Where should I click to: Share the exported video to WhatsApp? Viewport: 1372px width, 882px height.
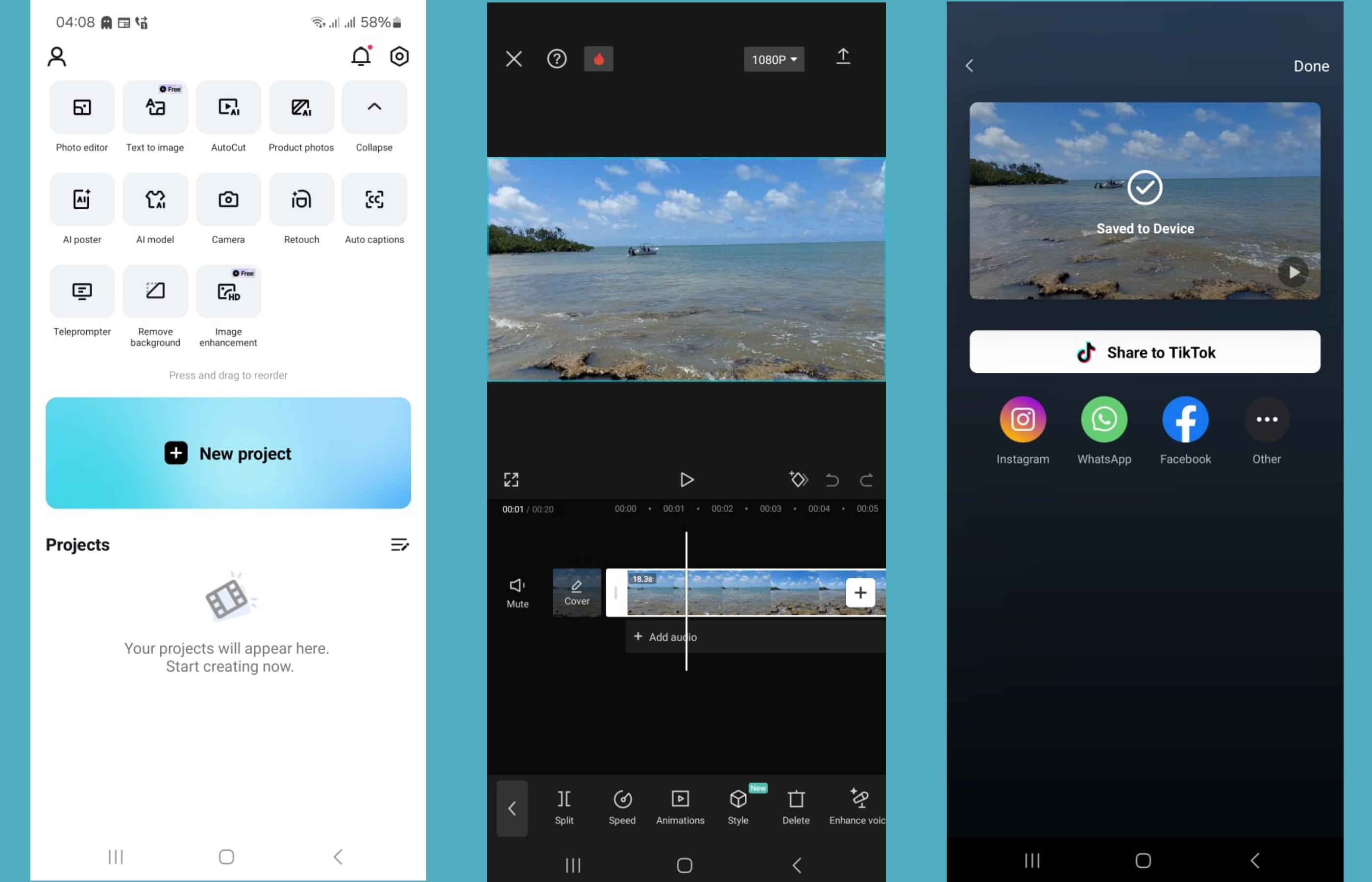[x=1103, y=419]
